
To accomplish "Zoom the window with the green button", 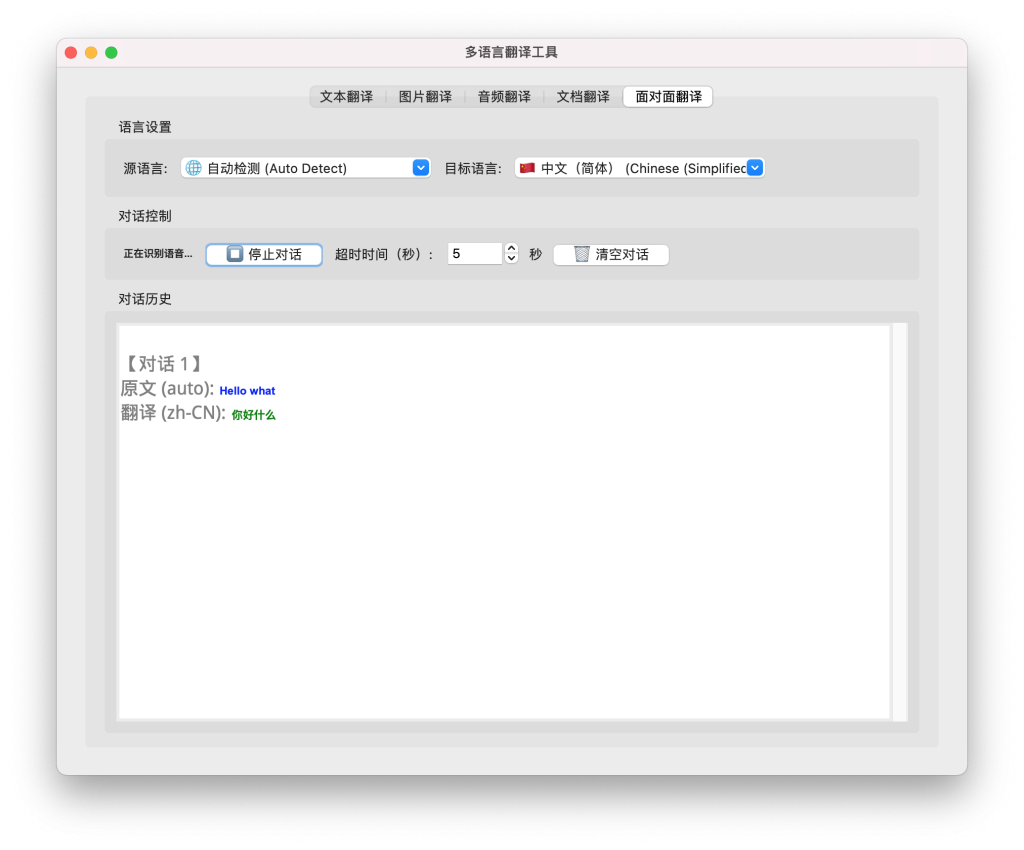I will [x=111, y=52].
